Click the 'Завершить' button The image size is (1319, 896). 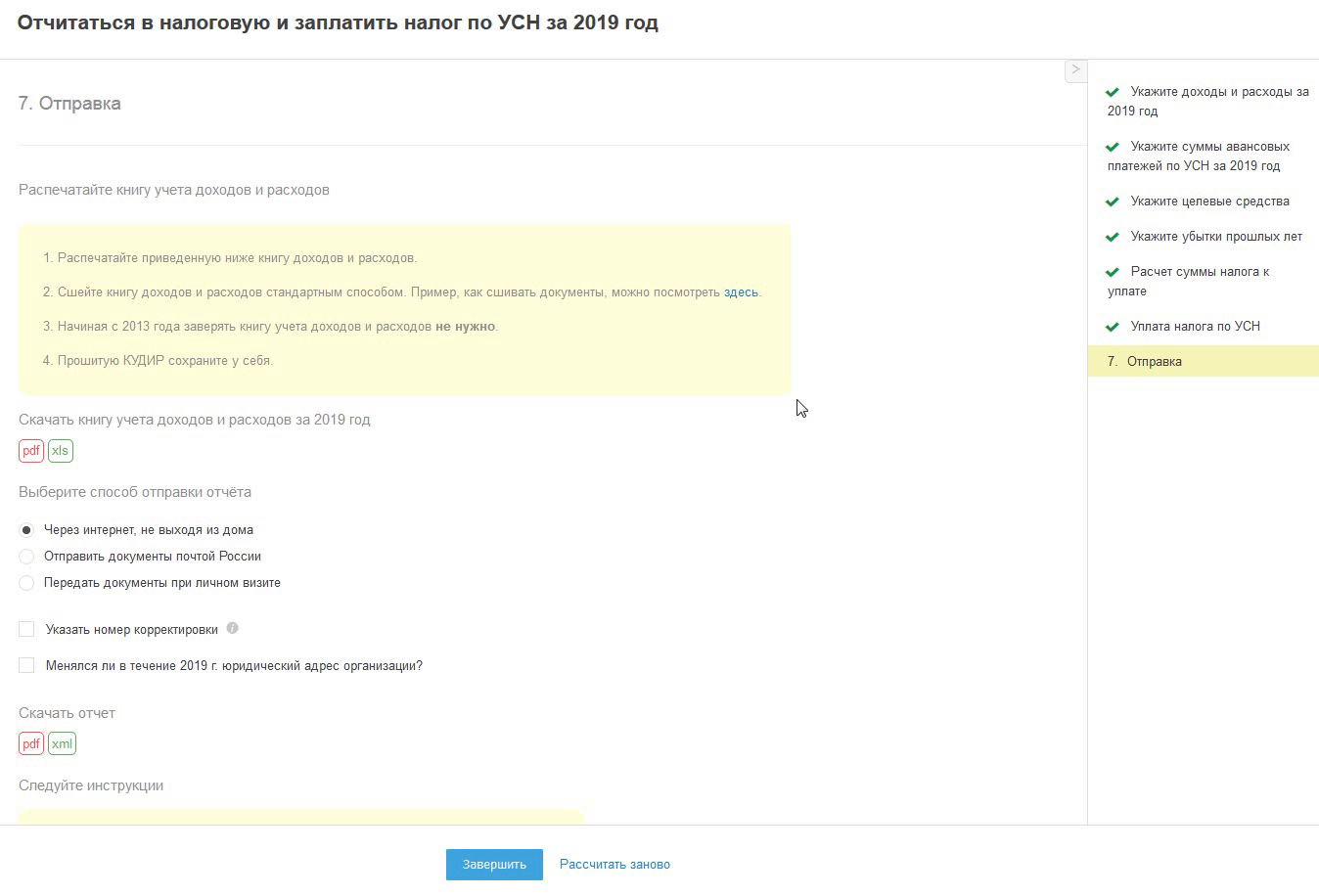coord(494,865)
